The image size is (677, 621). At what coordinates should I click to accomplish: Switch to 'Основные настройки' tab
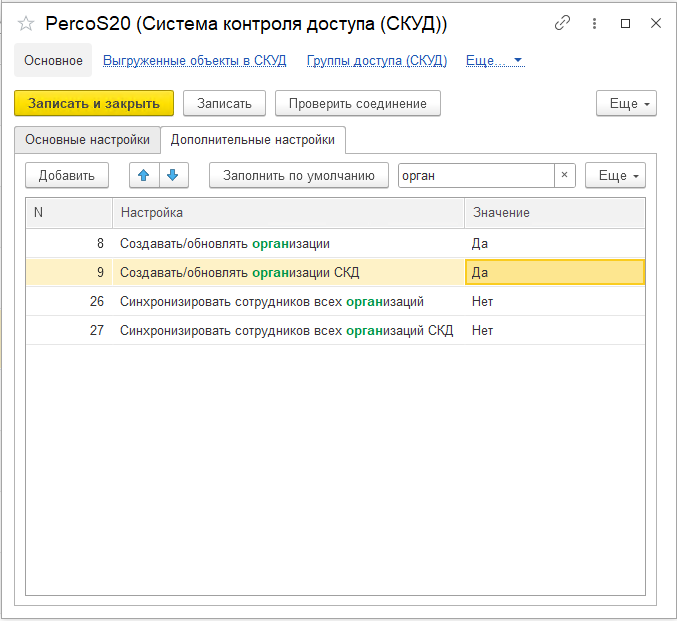[88, 139]
